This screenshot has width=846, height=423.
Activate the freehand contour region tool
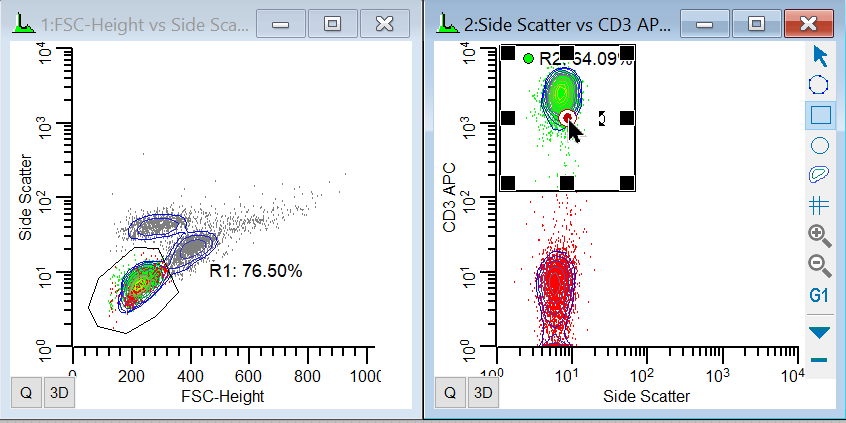click(x=820, y=175)
